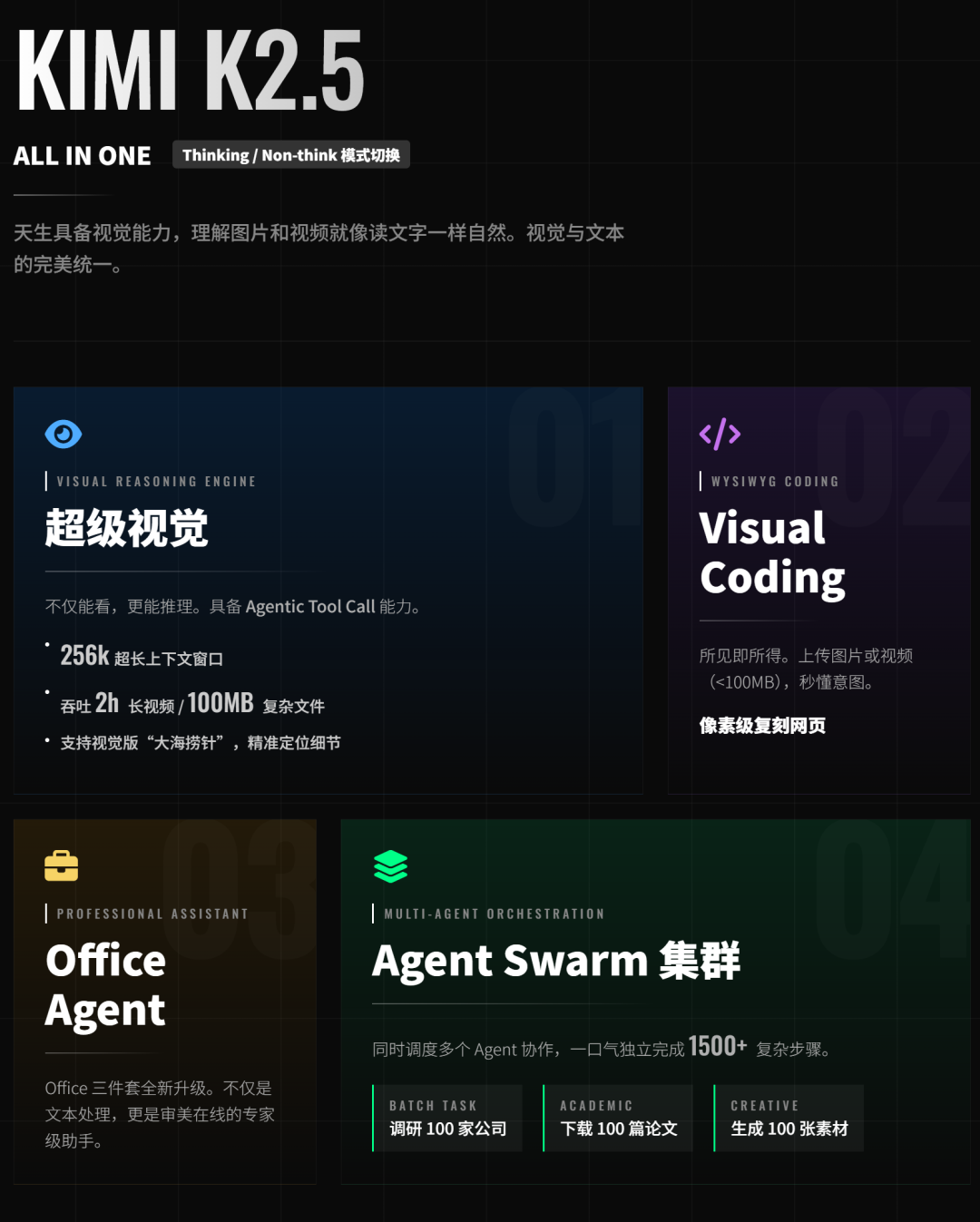Viewport: 980px width, 1222px height.
Task: Click the 256k 超长上下文窗口 bullet
Action: (x=142, y=656)
